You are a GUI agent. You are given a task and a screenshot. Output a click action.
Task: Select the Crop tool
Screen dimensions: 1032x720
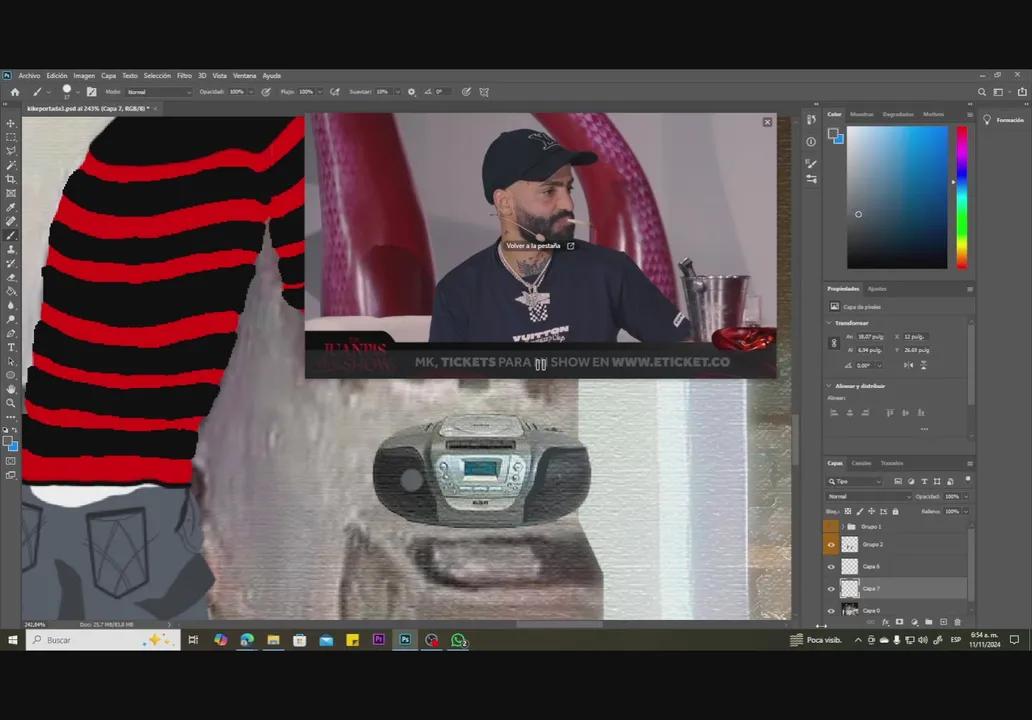[11, 179]
